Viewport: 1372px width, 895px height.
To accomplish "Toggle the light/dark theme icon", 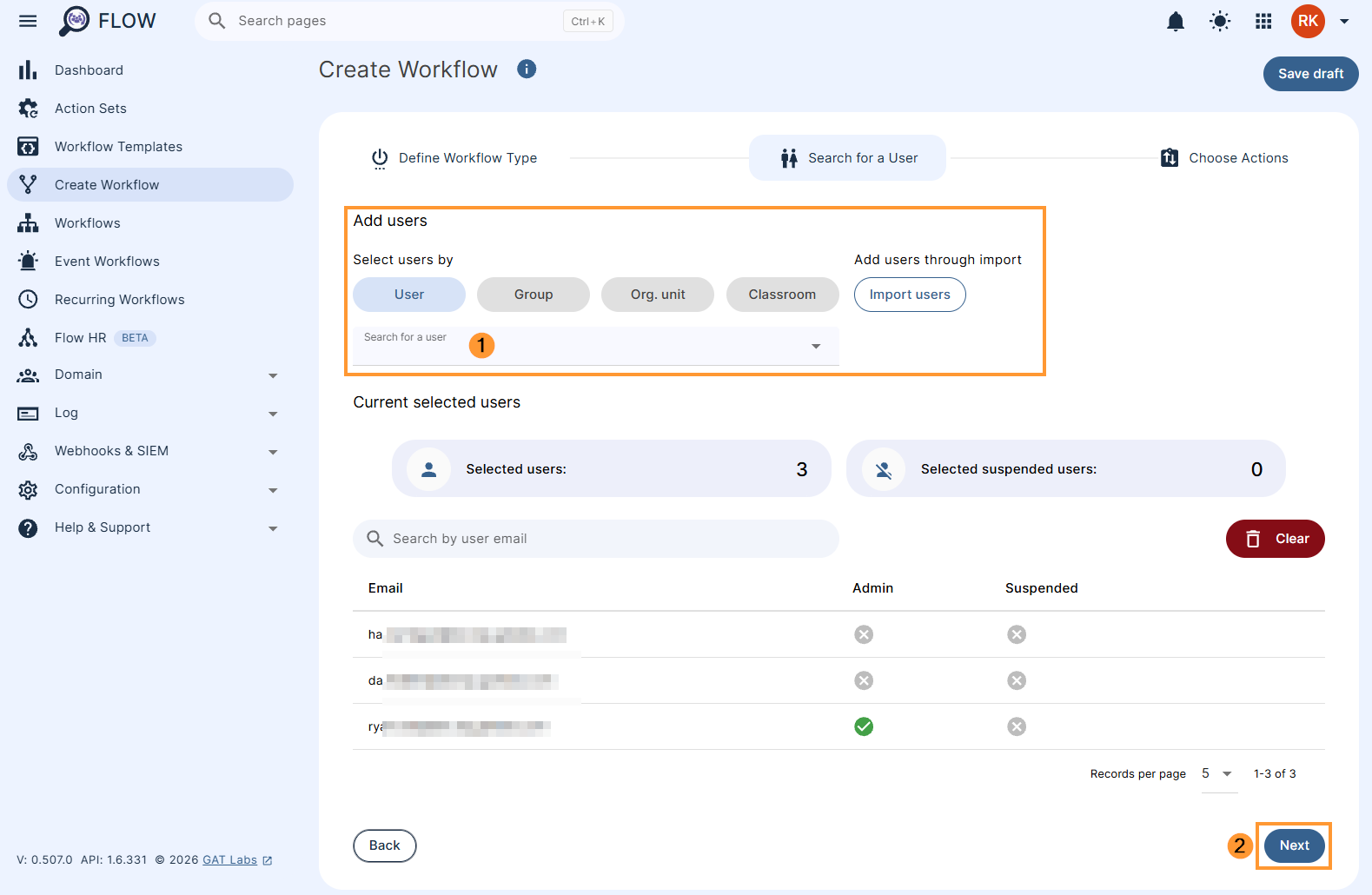I will click(x=1220, y=21).
